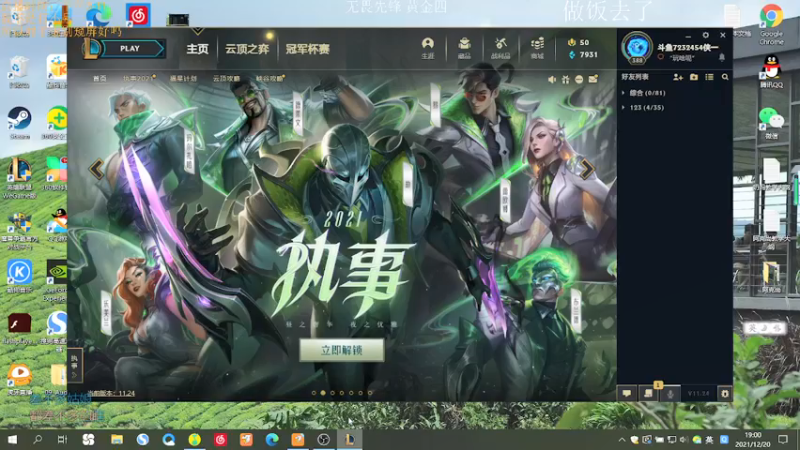Viewport: 800px width, 450px height.
Task: Go to next banner with right arrow
Action: click(587, 169)
